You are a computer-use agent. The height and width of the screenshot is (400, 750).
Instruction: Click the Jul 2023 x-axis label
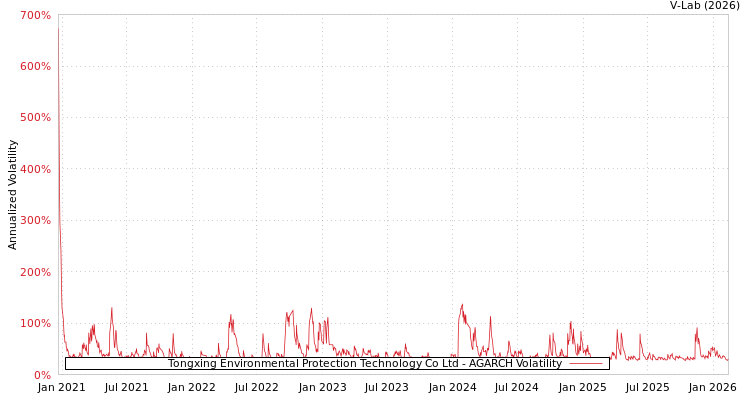point(386,388)
